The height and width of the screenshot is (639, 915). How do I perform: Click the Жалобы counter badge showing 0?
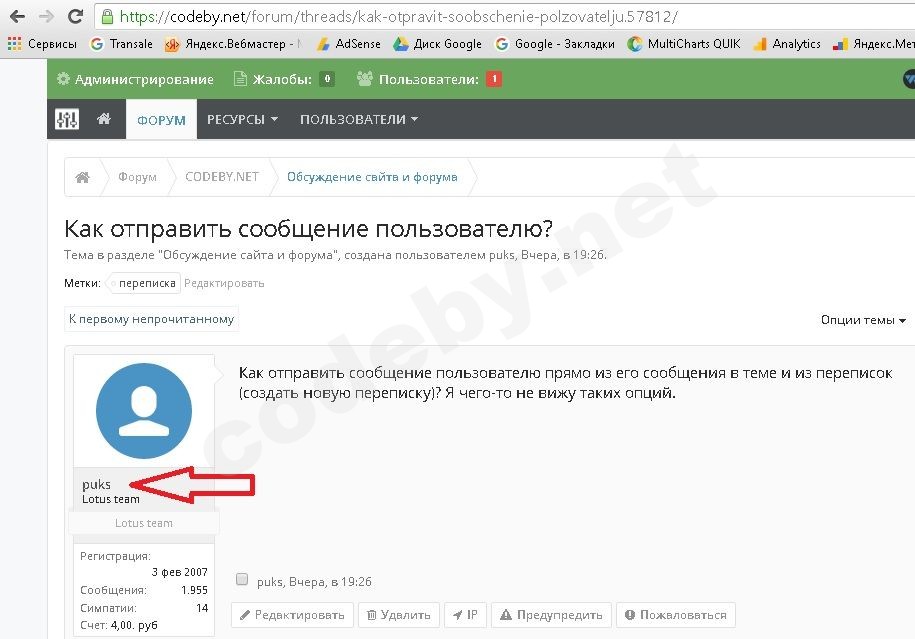(327, 79)
